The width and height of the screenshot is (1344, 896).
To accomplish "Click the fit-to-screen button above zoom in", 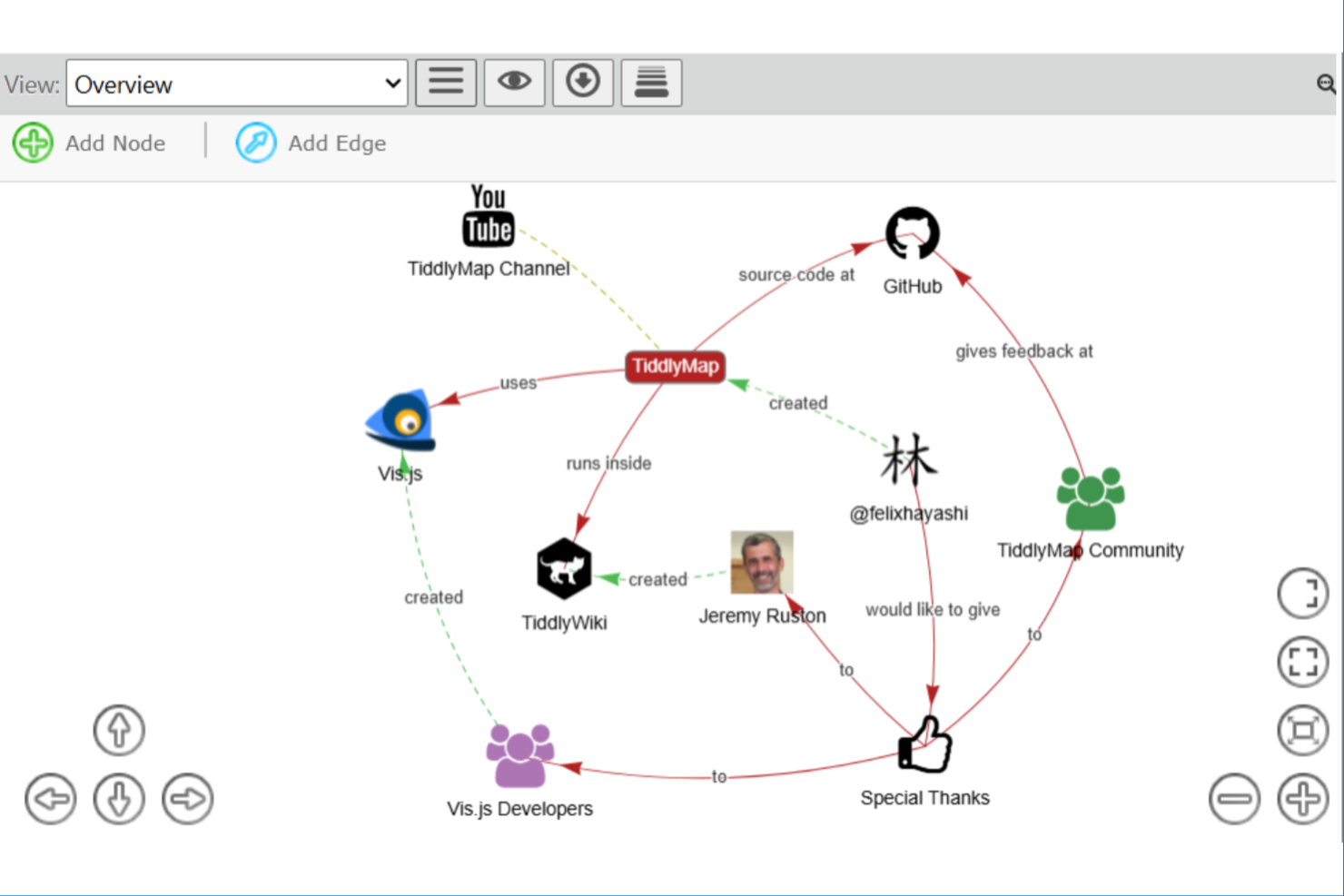I will (x=1303, y=731).
